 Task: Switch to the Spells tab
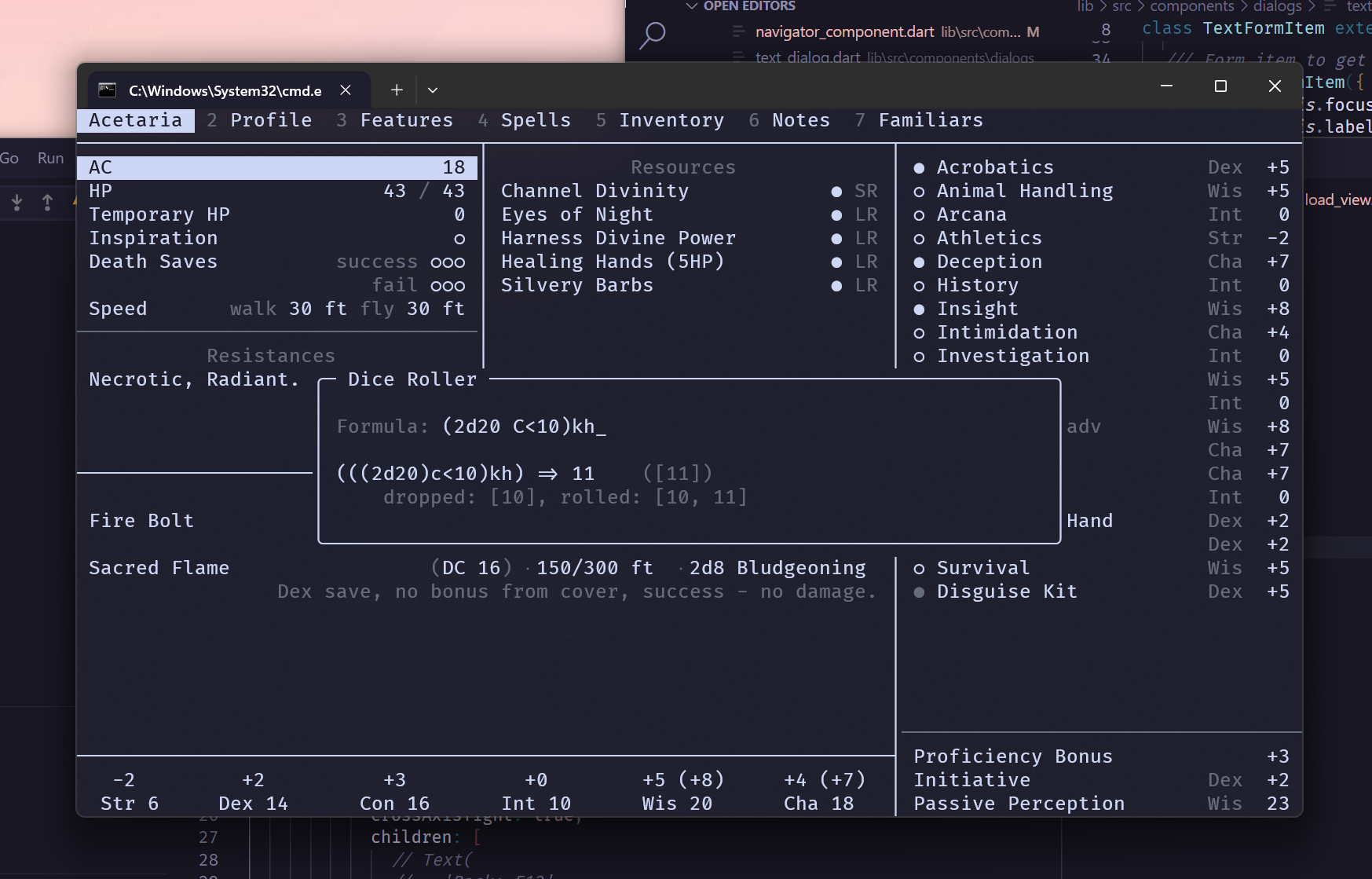coord(536,120)
